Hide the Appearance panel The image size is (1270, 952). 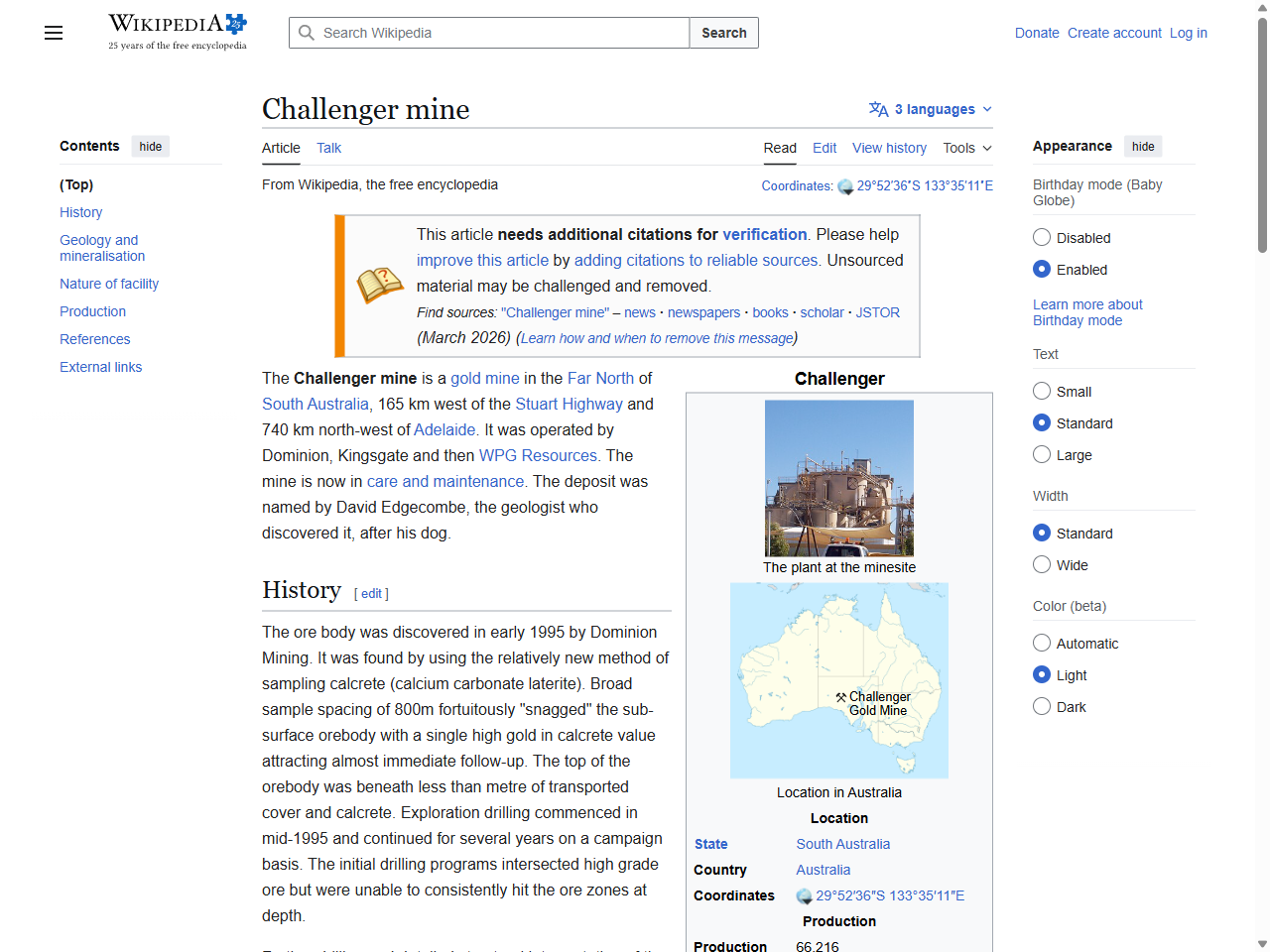coord(1143,146)
